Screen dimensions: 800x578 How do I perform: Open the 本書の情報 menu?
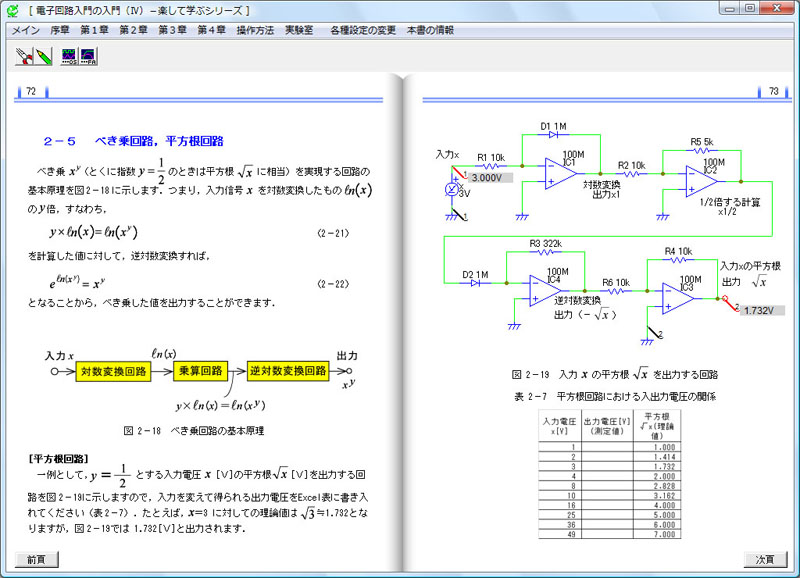tap(430, 30)
